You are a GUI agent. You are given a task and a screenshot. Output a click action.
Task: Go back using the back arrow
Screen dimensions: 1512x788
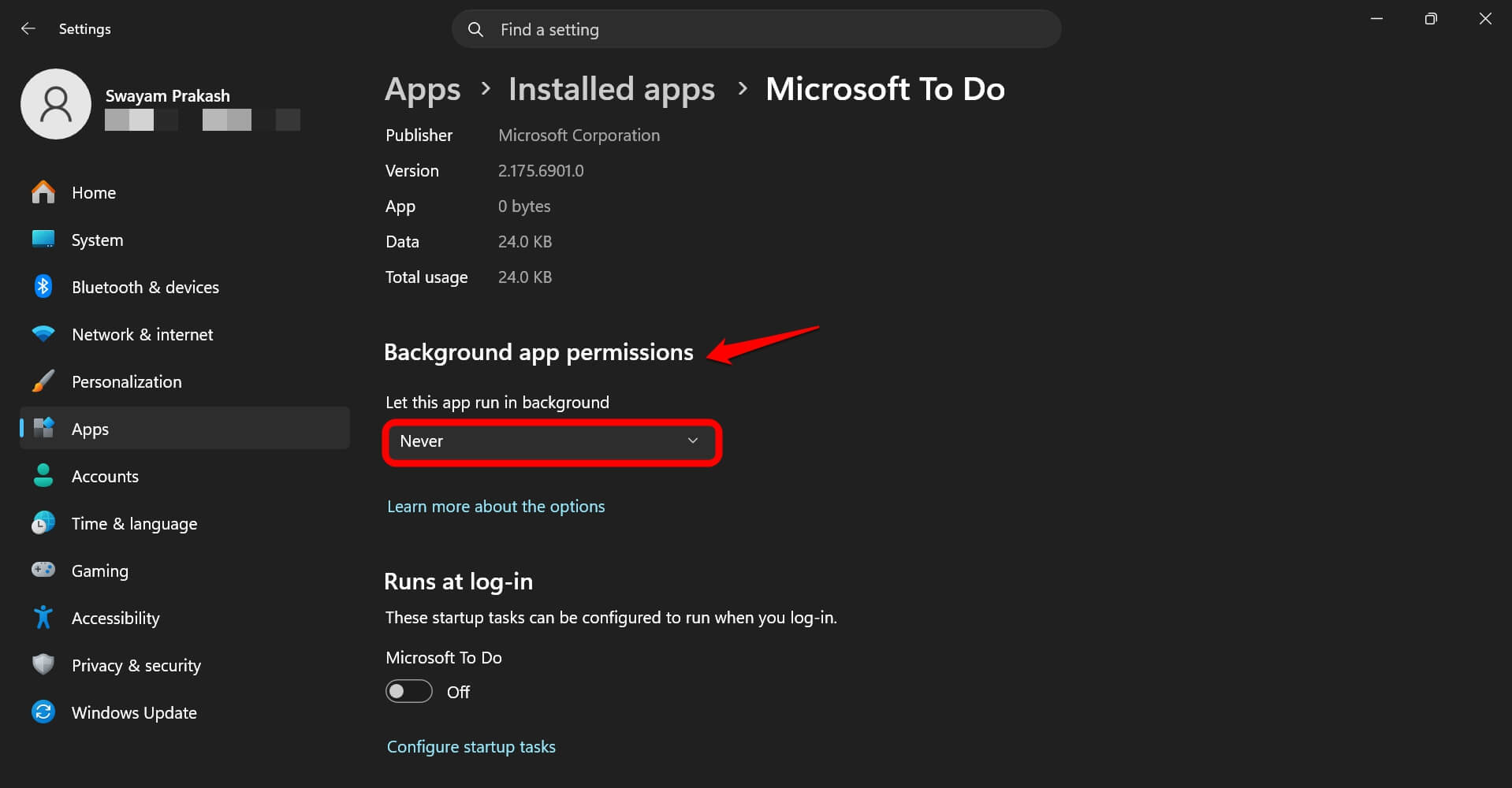pos(28,28)
